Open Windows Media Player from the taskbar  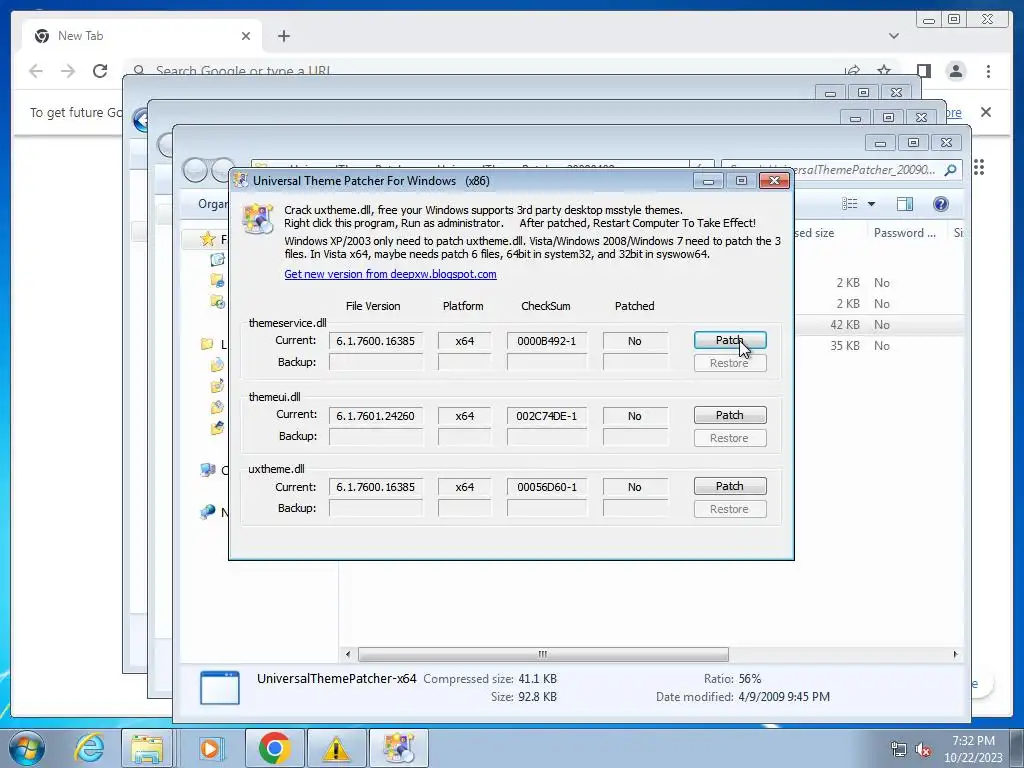pyautogui.click(x=210, y=748)
